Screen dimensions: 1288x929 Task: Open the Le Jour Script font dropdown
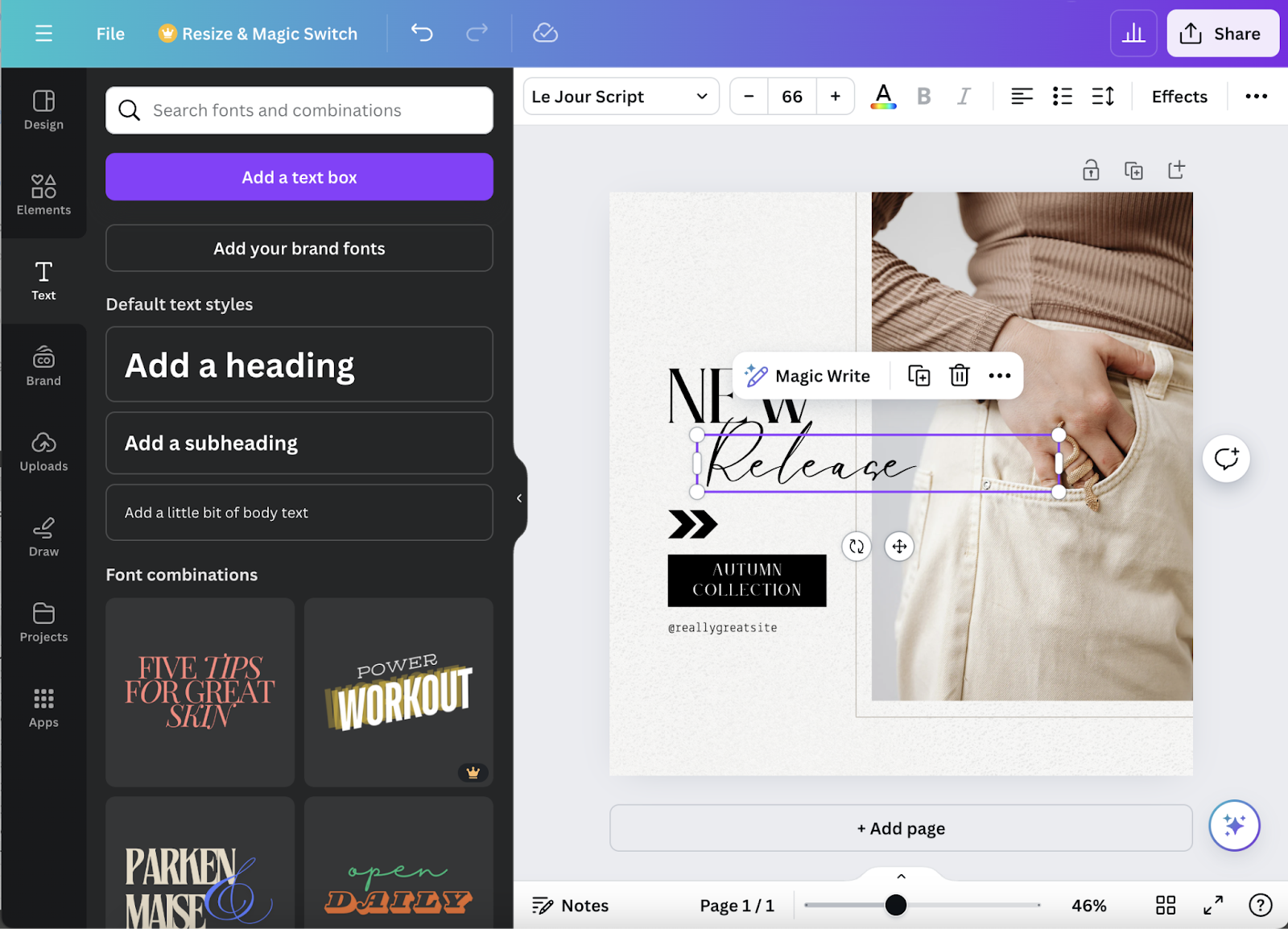[x=620, y=96]
